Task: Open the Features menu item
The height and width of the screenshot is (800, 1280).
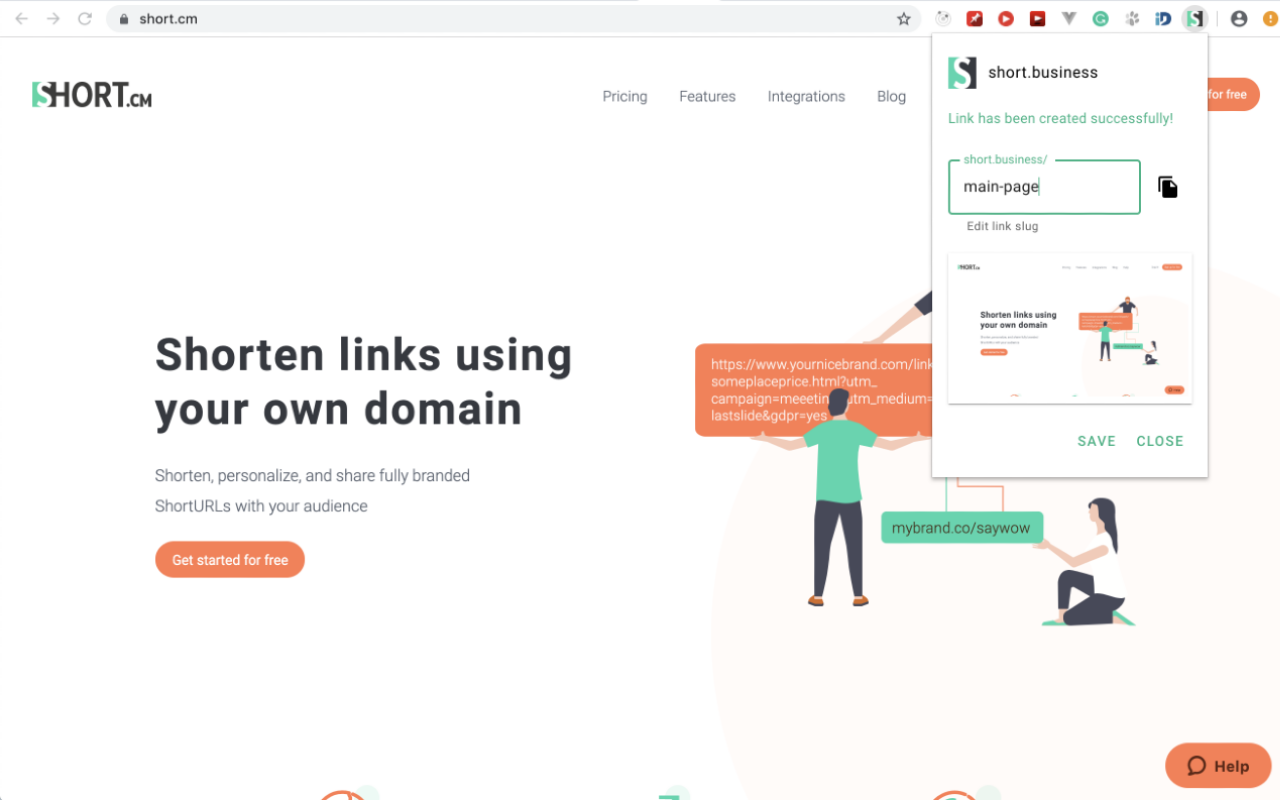Action: tap(707, 96)
